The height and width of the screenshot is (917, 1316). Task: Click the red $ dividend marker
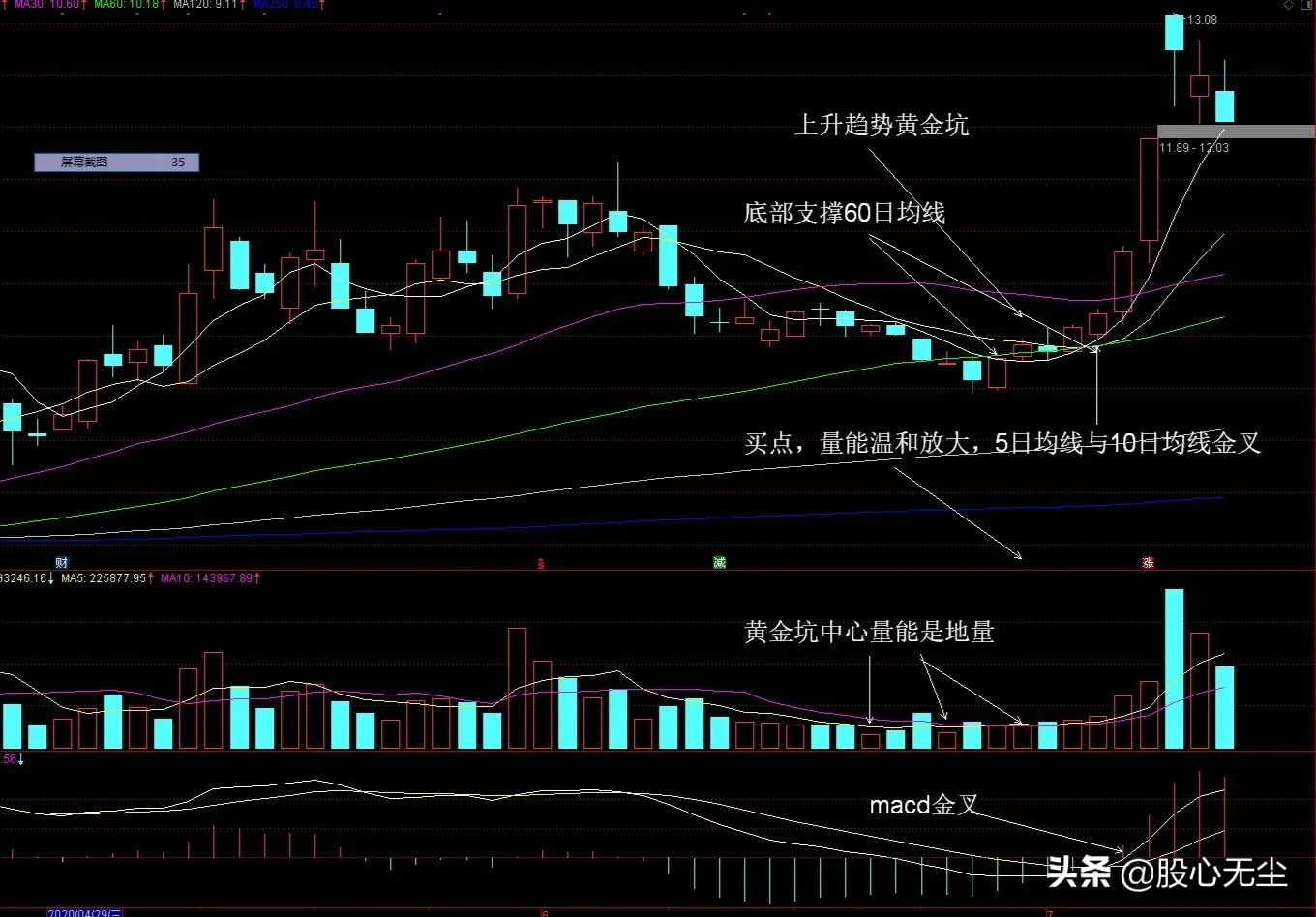click(541, 564)
